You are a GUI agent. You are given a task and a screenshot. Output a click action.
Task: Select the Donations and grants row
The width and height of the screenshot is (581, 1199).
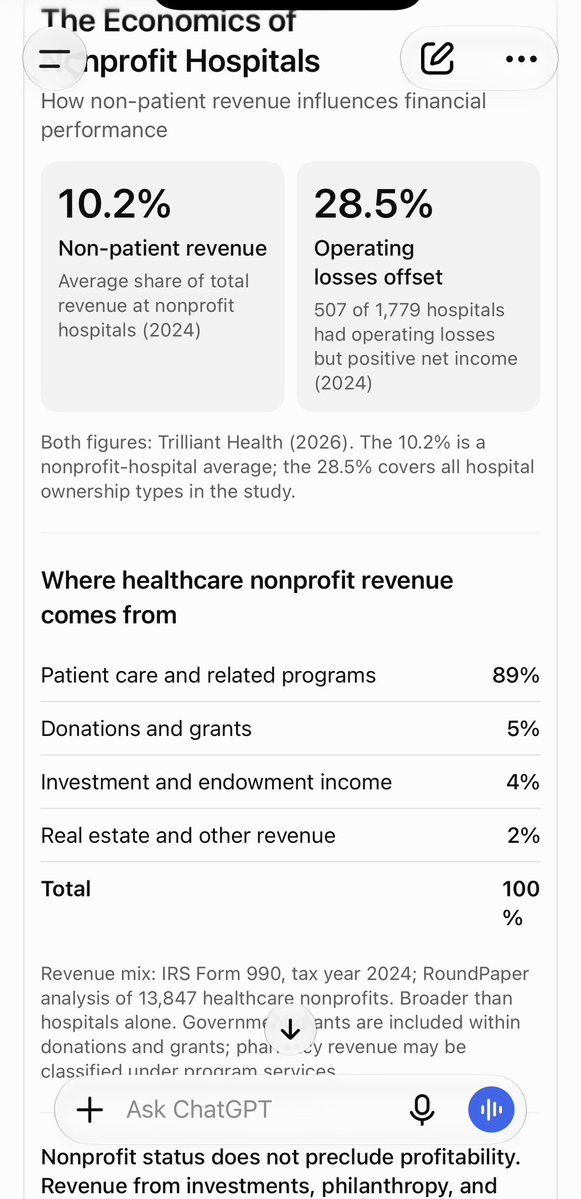tap(290, 729)
